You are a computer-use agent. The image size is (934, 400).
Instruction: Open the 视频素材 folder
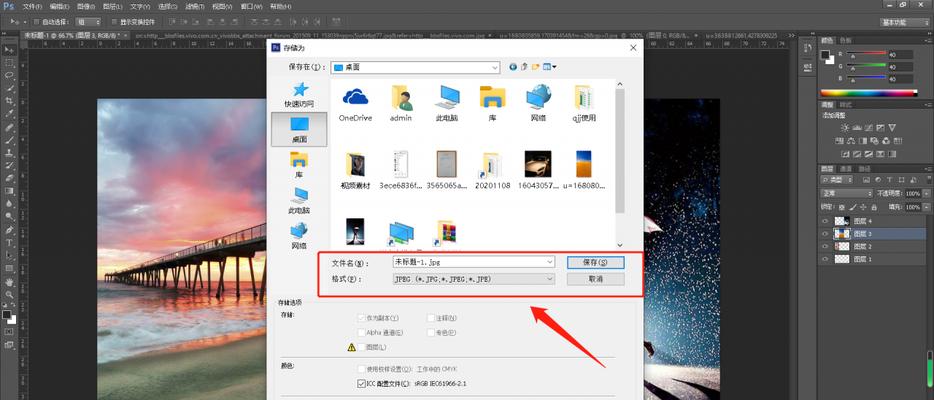tap(356, 170)
